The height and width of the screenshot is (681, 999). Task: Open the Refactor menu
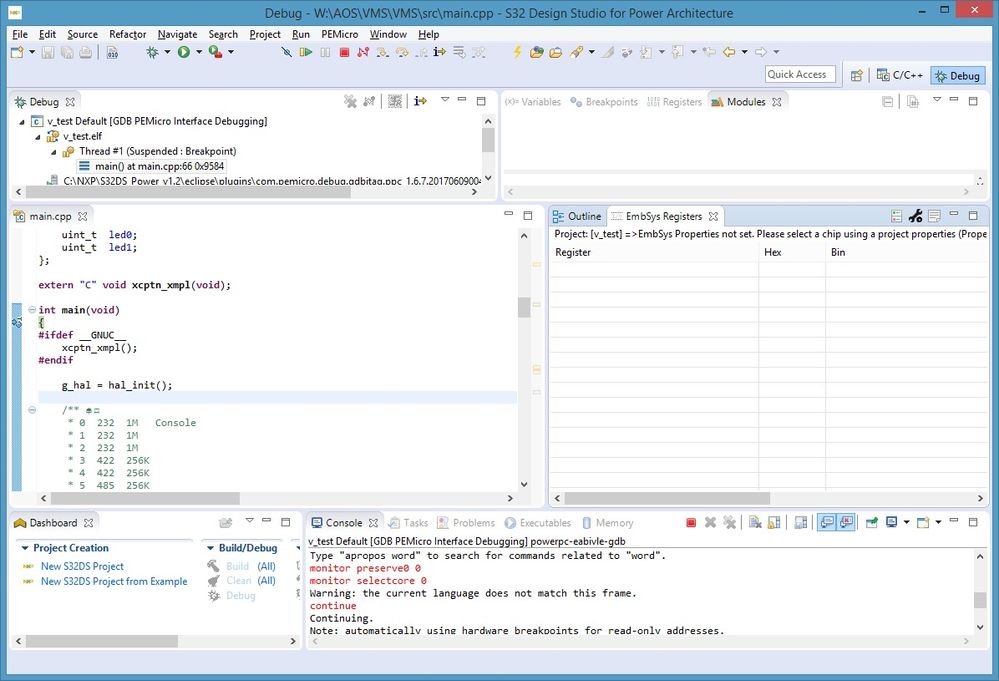(x=127, y=34)
